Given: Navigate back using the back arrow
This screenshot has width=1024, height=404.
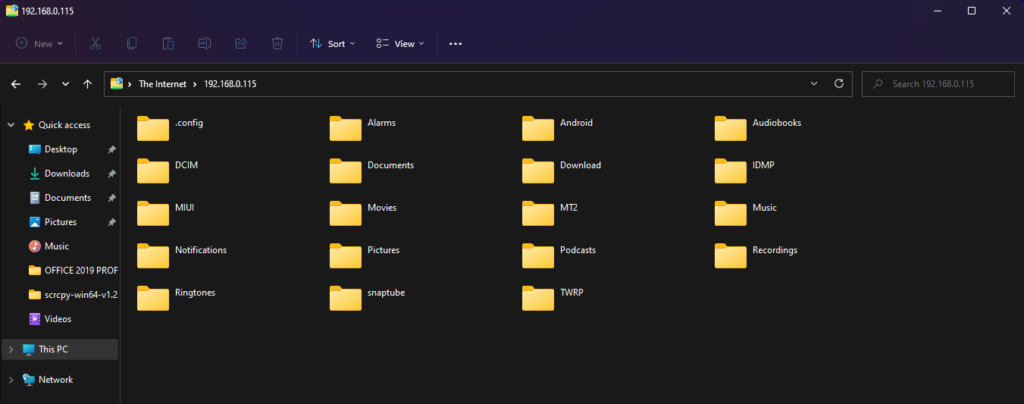Looking at the screenshot, I should tap(16, 84).
